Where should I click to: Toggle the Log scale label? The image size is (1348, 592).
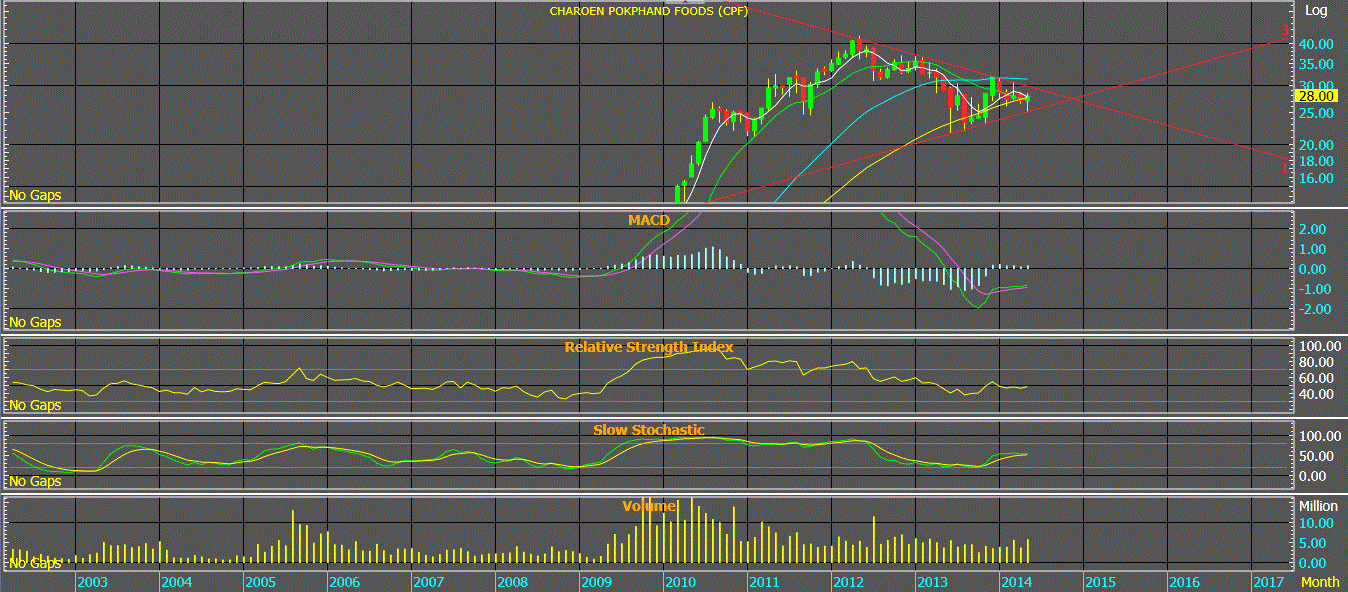tap(1316, 11)
